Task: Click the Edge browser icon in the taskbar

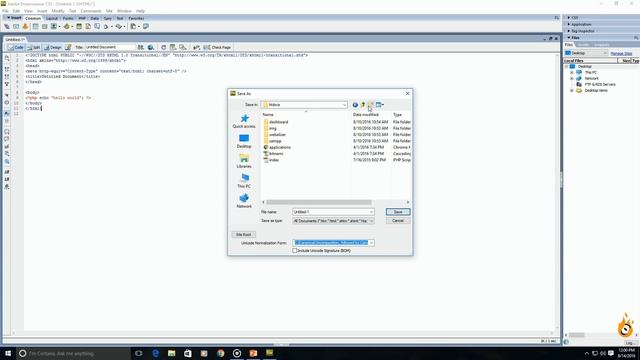Action: 156,353
